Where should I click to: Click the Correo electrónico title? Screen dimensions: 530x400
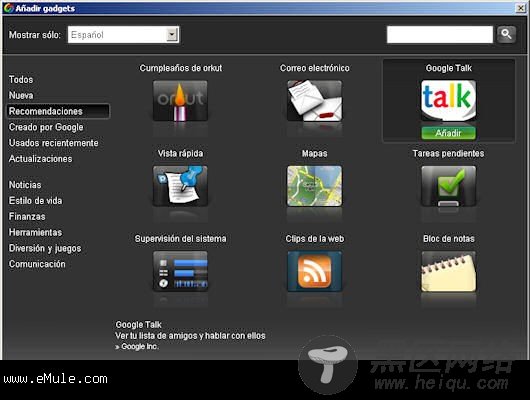coord(315,68)
